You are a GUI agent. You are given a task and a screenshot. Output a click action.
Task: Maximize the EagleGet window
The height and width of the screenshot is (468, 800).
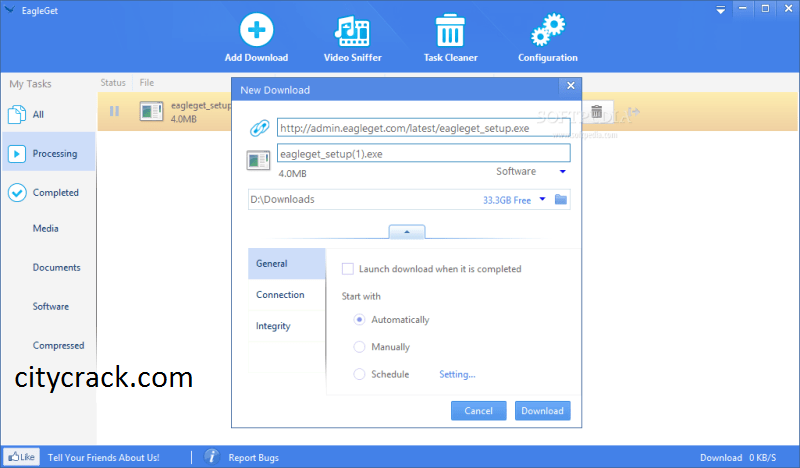(x=765, y=9)
